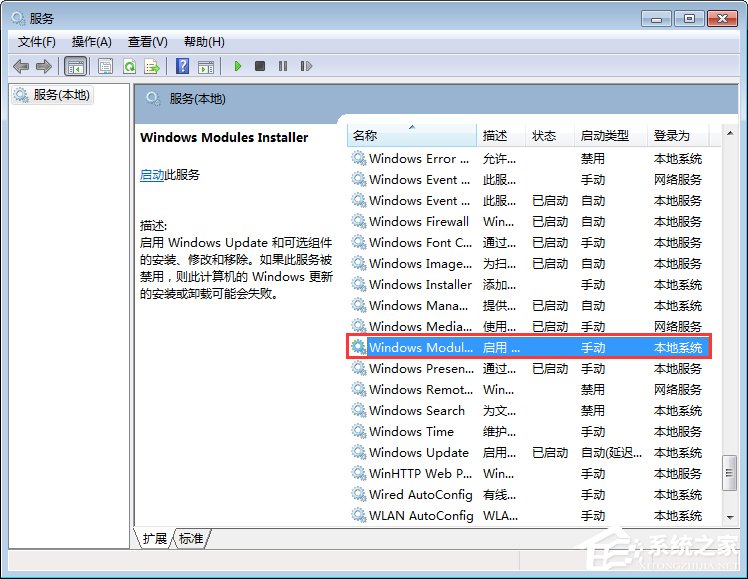This screenshot has height=579, width=748.
Task: Toggle the show/hide Action pane icon
Action: 206,66
